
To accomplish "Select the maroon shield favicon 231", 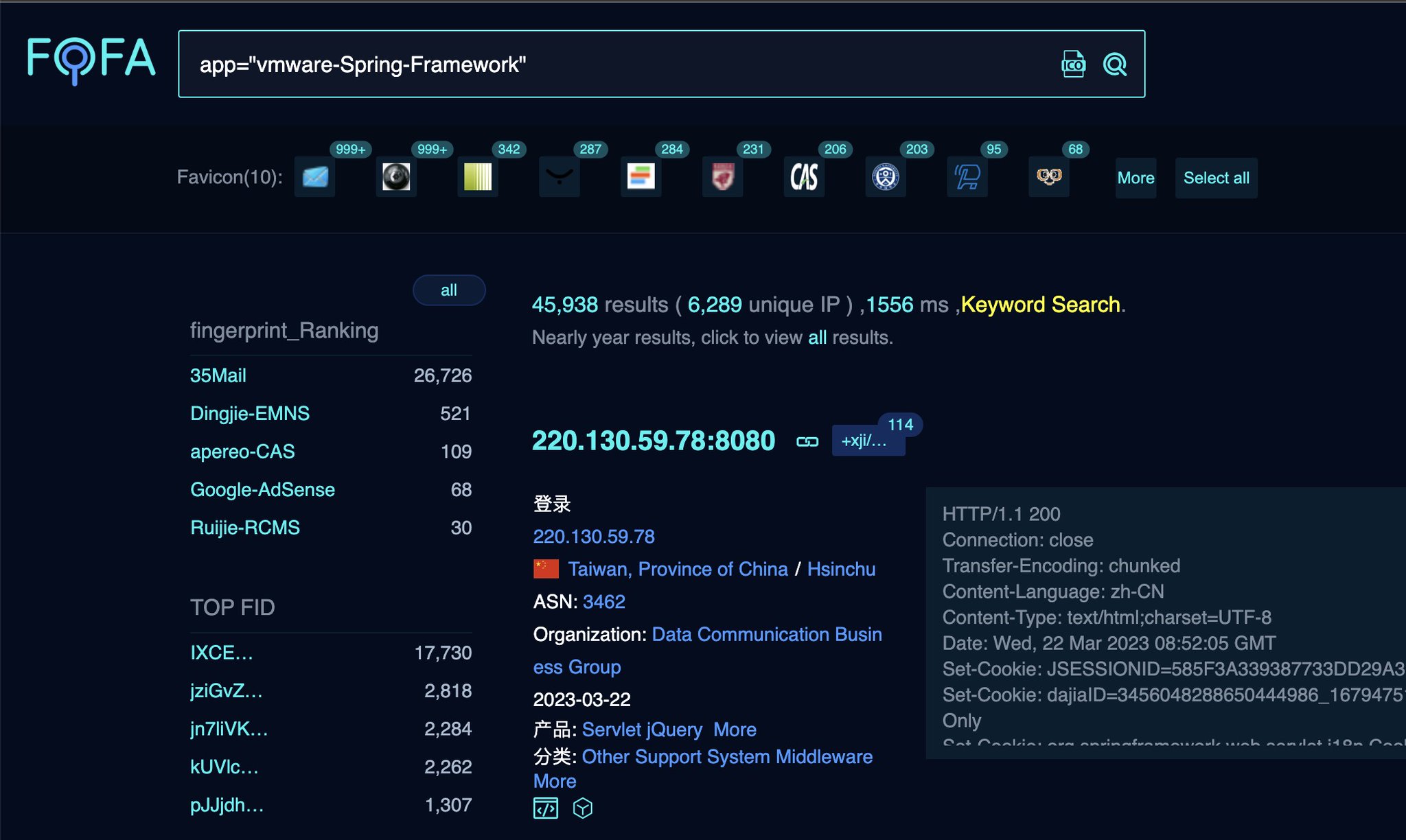I will tap(723, 177).
